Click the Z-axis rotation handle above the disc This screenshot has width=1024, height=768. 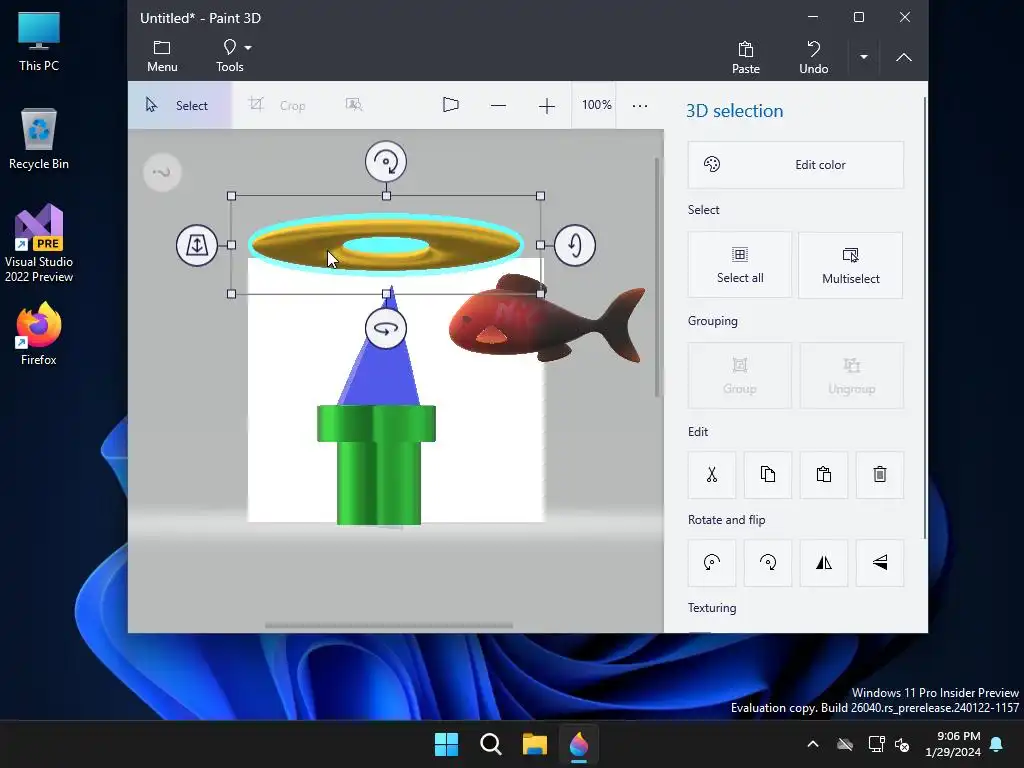click(386, 161)
